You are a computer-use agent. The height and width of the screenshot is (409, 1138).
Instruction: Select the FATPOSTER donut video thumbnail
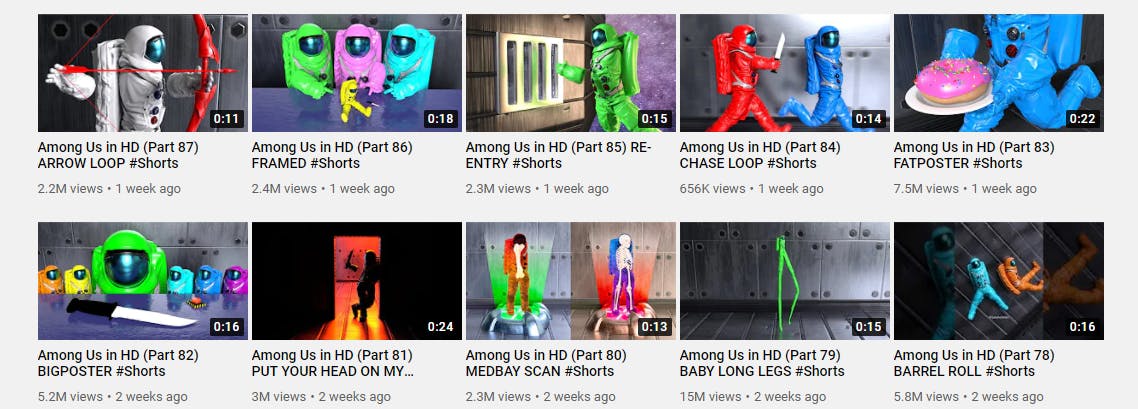(999, 73)
